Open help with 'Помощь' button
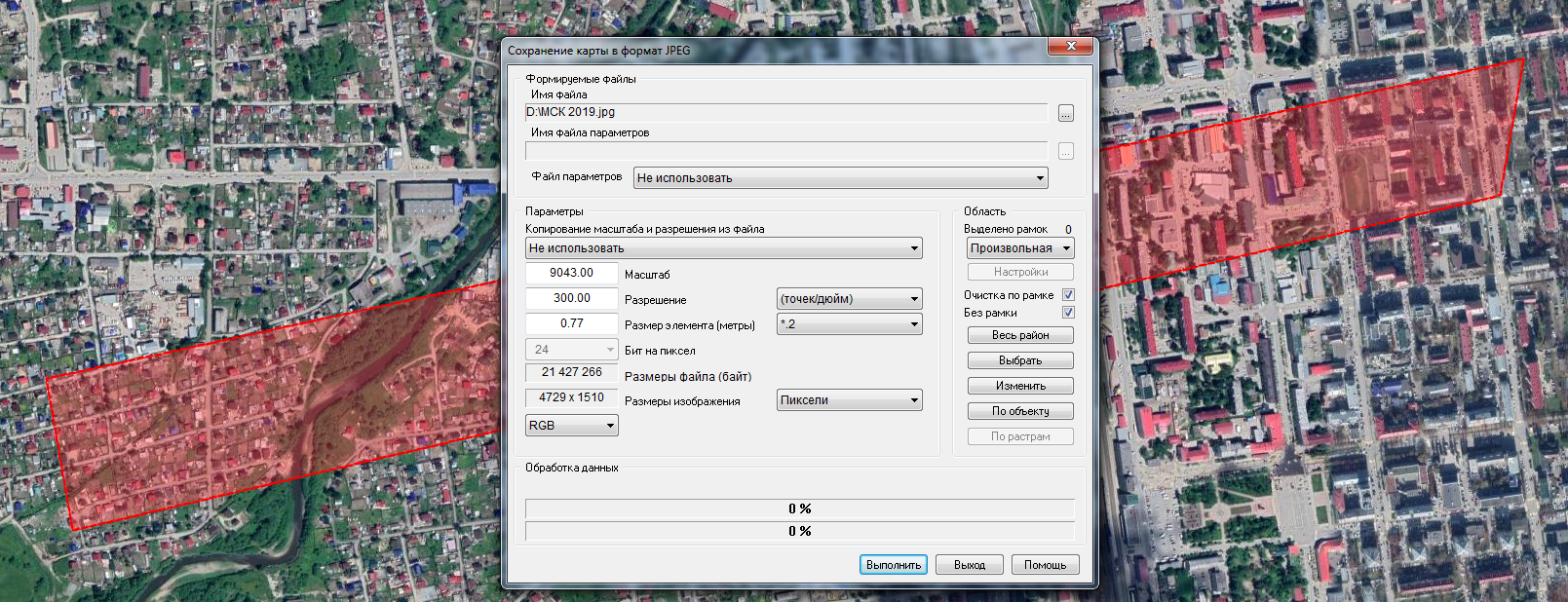1568x602 pixels. (1045, 565)
